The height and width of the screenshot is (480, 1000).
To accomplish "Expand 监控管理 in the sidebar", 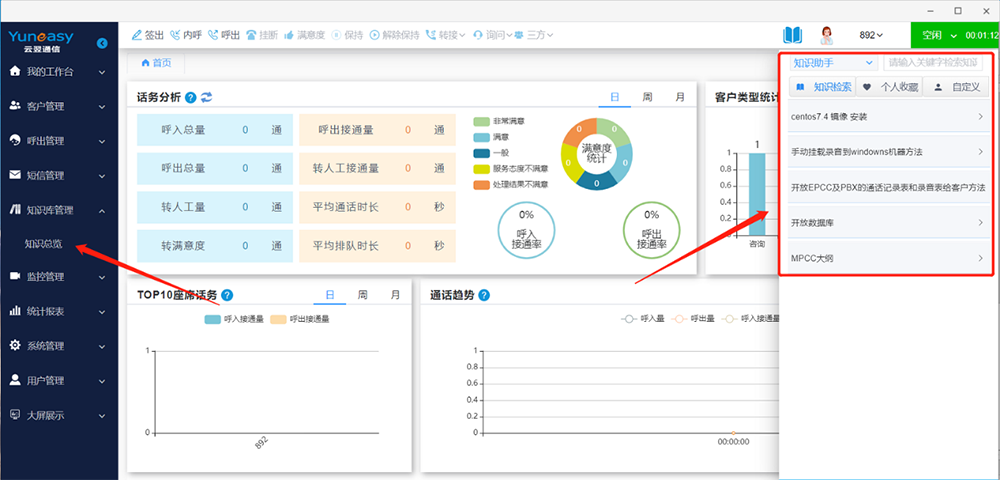I will coord(59,277).
